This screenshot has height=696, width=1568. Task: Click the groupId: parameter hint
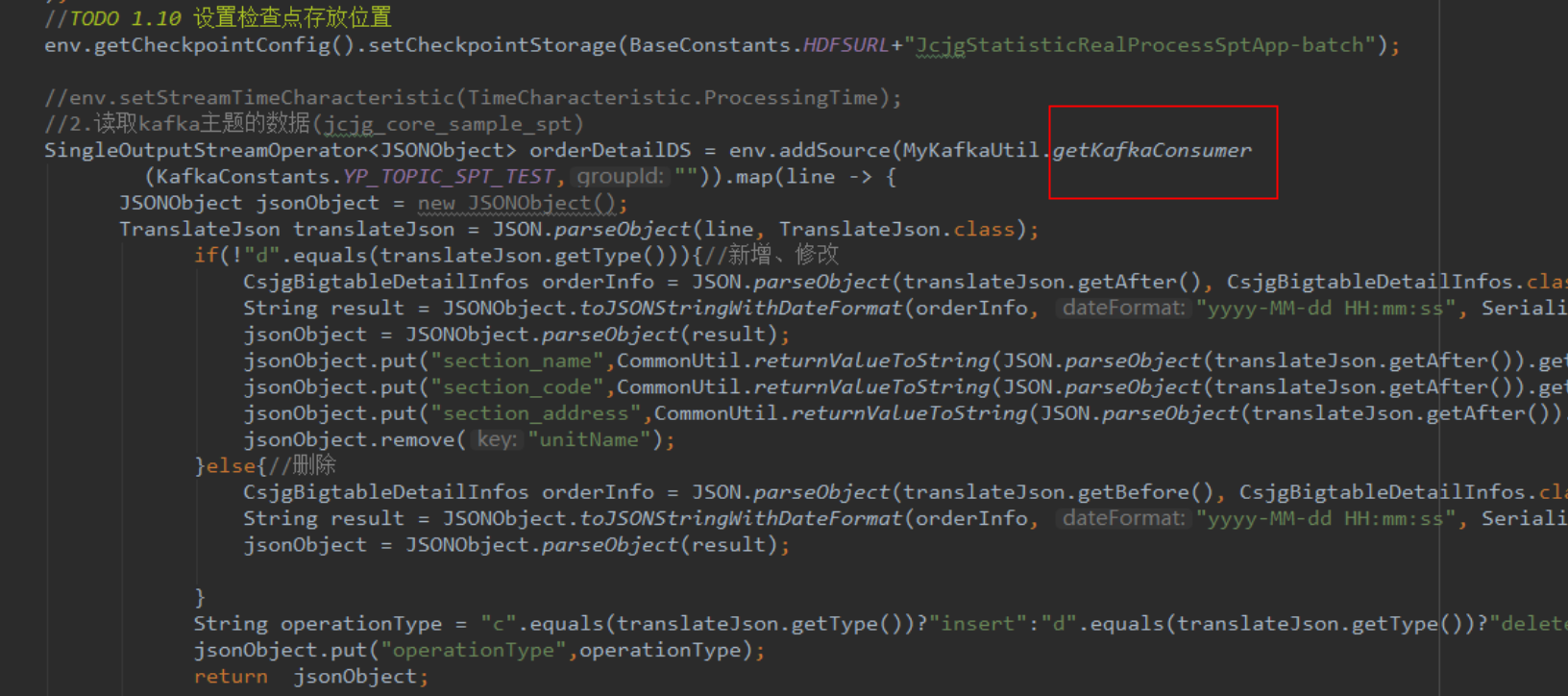620,177
